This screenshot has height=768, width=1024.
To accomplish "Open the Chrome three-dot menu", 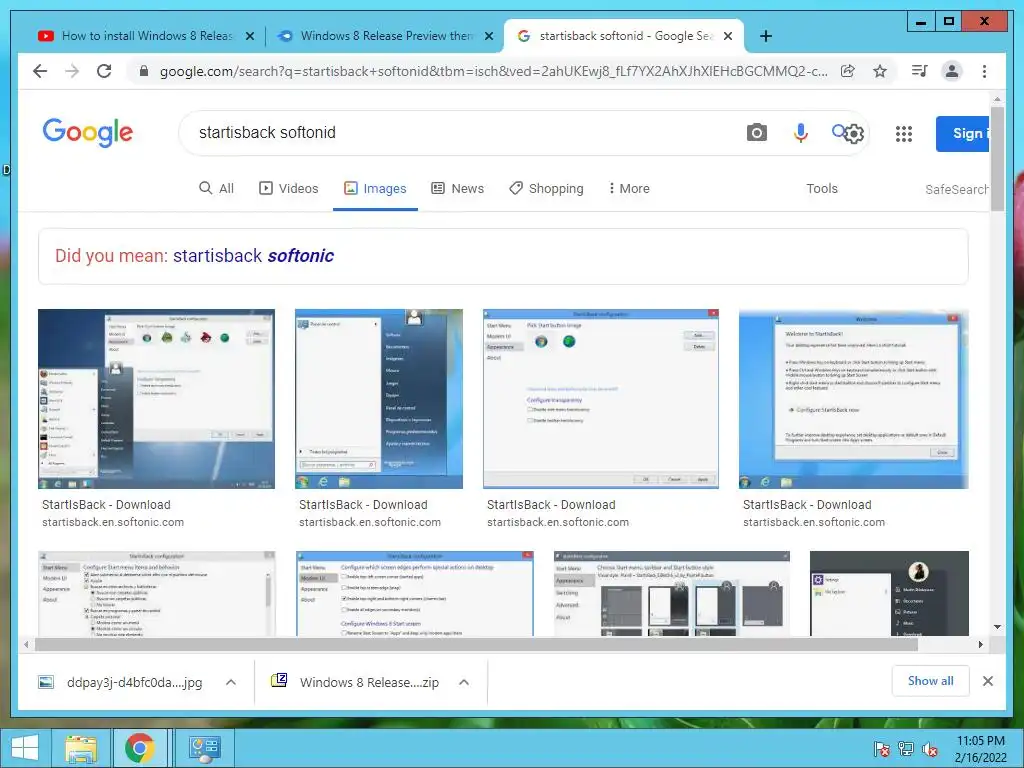I will pos(984,71).
